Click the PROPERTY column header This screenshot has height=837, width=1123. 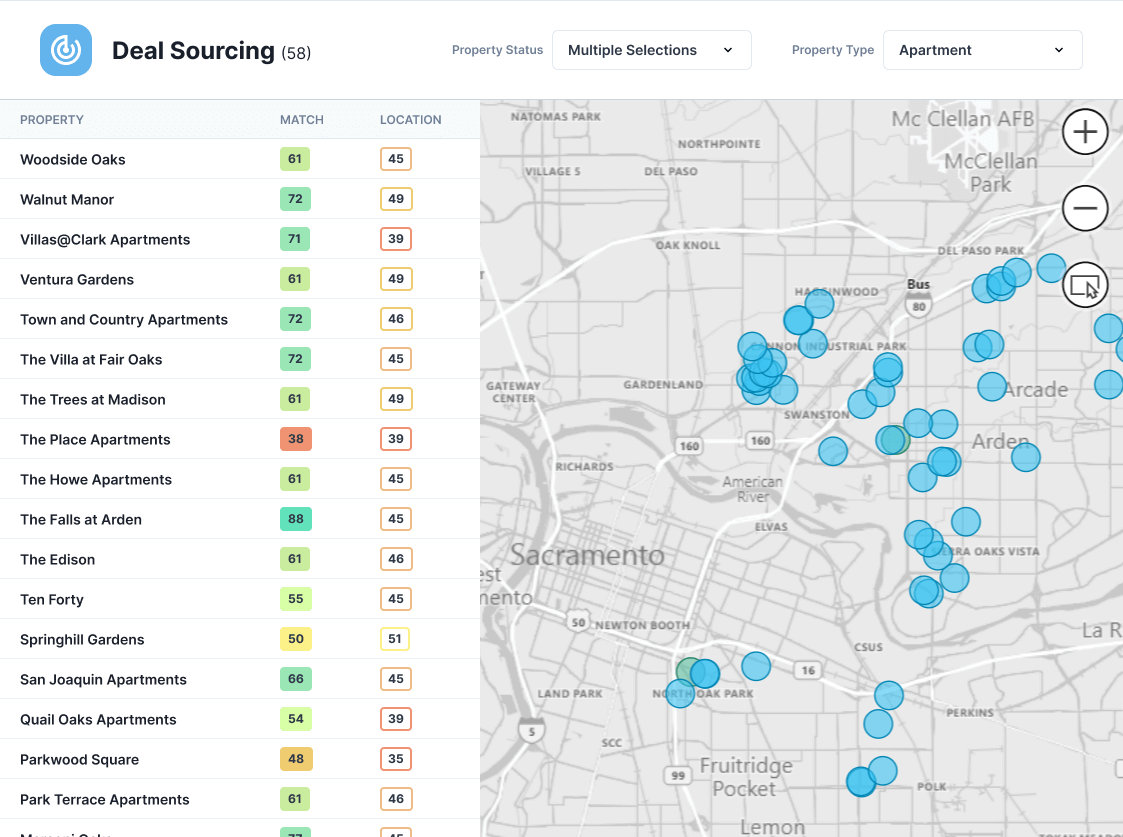pyautogui.click(x=50, y=119)
